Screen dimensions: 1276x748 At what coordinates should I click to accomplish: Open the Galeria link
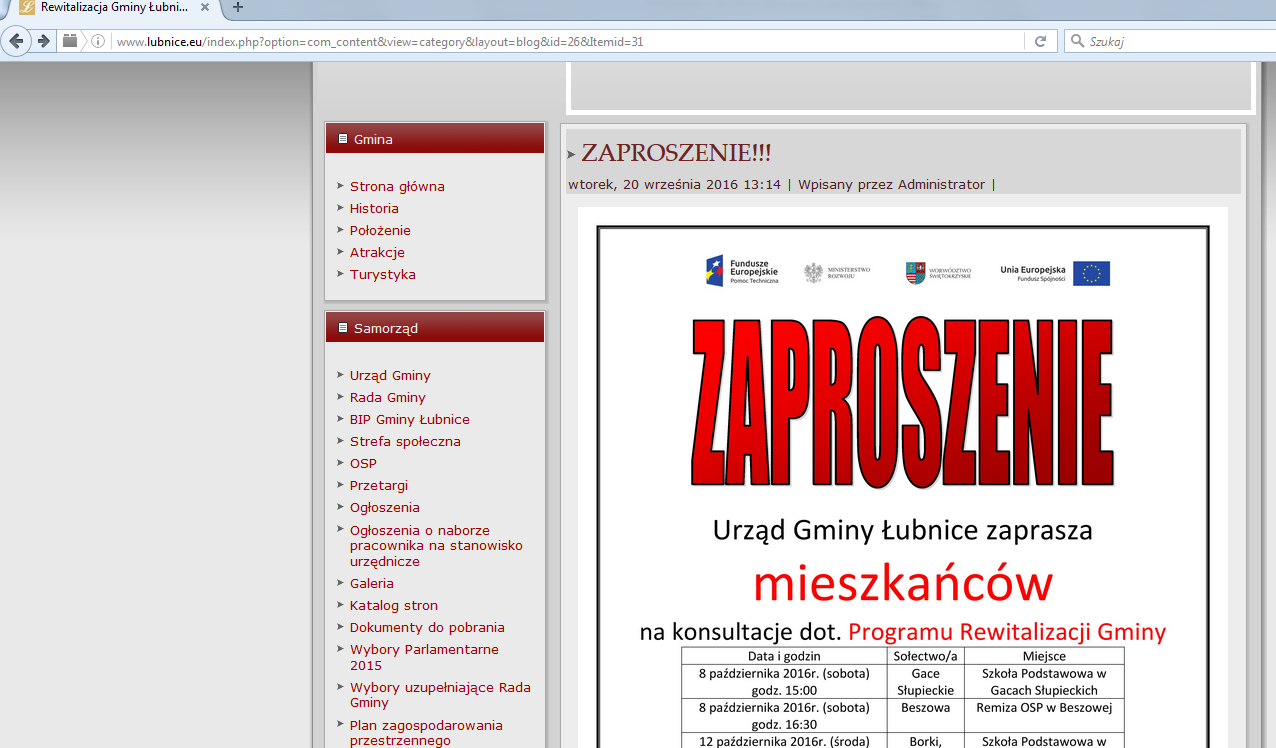[372, 583]
